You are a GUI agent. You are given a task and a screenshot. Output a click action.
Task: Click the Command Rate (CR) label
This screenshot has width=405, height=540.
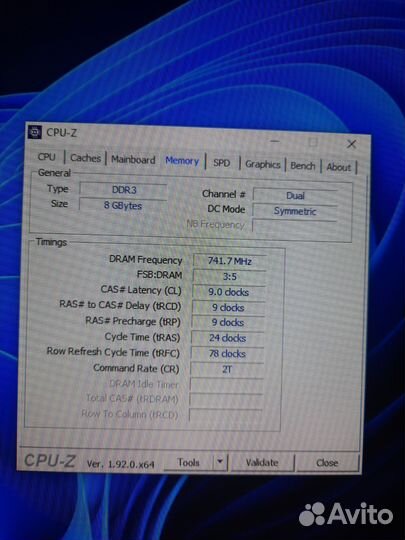coord(136,368)
